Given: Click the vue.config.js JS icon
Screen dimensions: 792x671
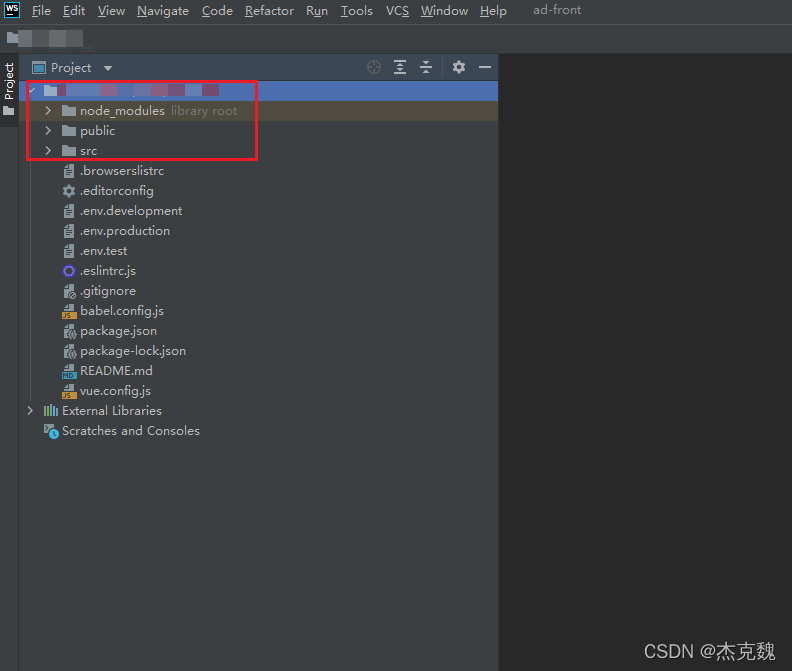Looking at the screenshot, I should point(69,391).
